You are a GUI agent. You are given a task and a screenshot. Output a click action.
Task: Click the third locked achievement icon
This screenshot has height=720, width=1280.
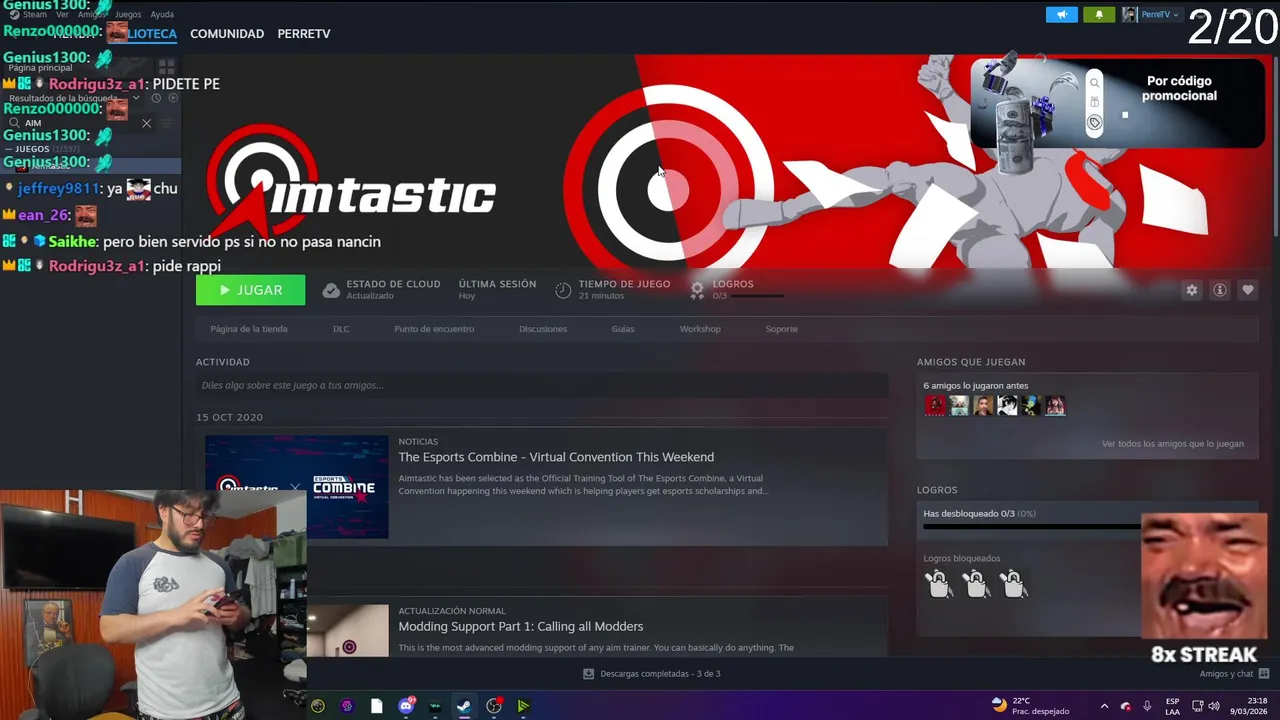[x=1013, y=584]
